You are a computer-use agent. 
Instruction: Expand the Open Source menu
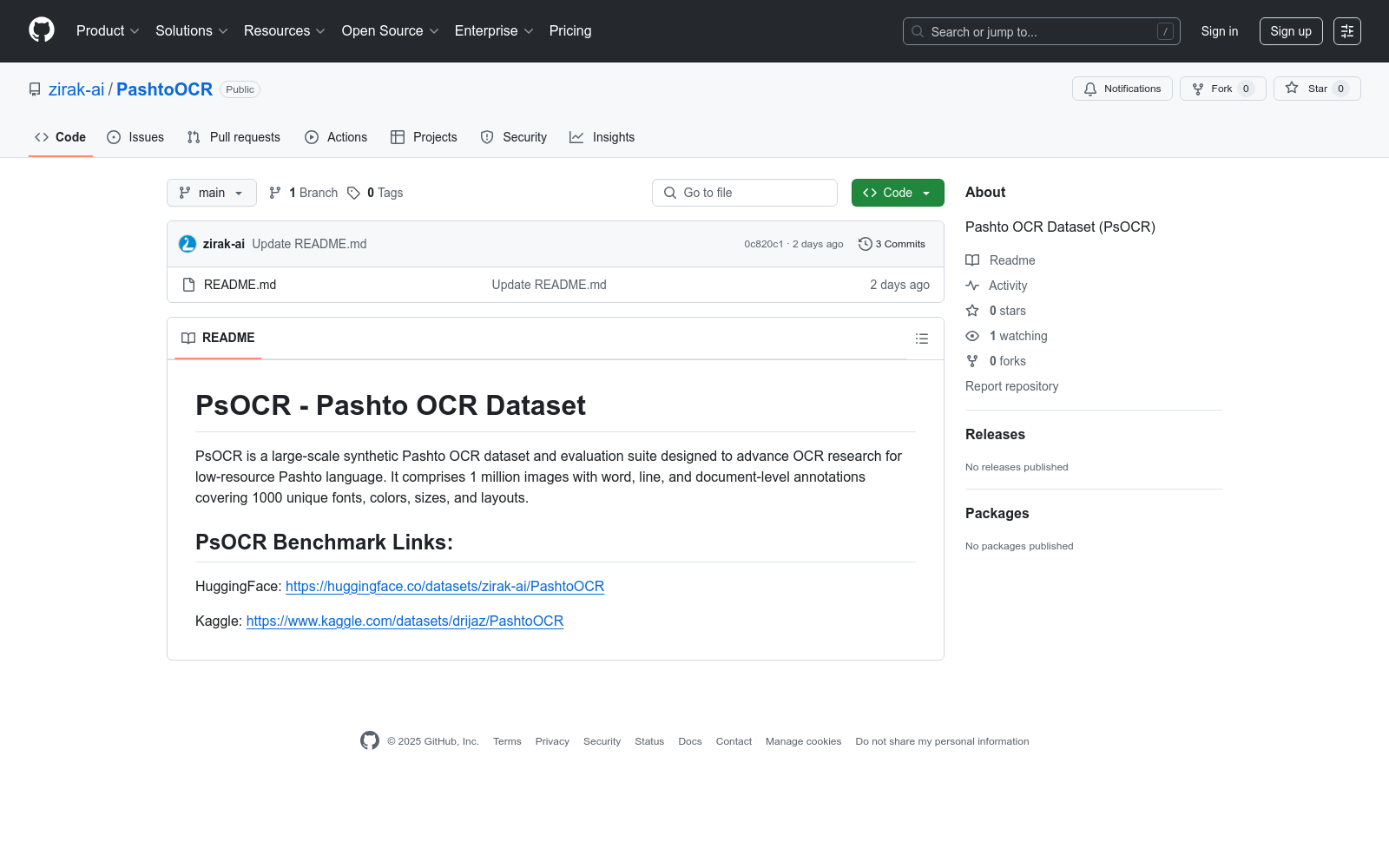click(391, 31)
